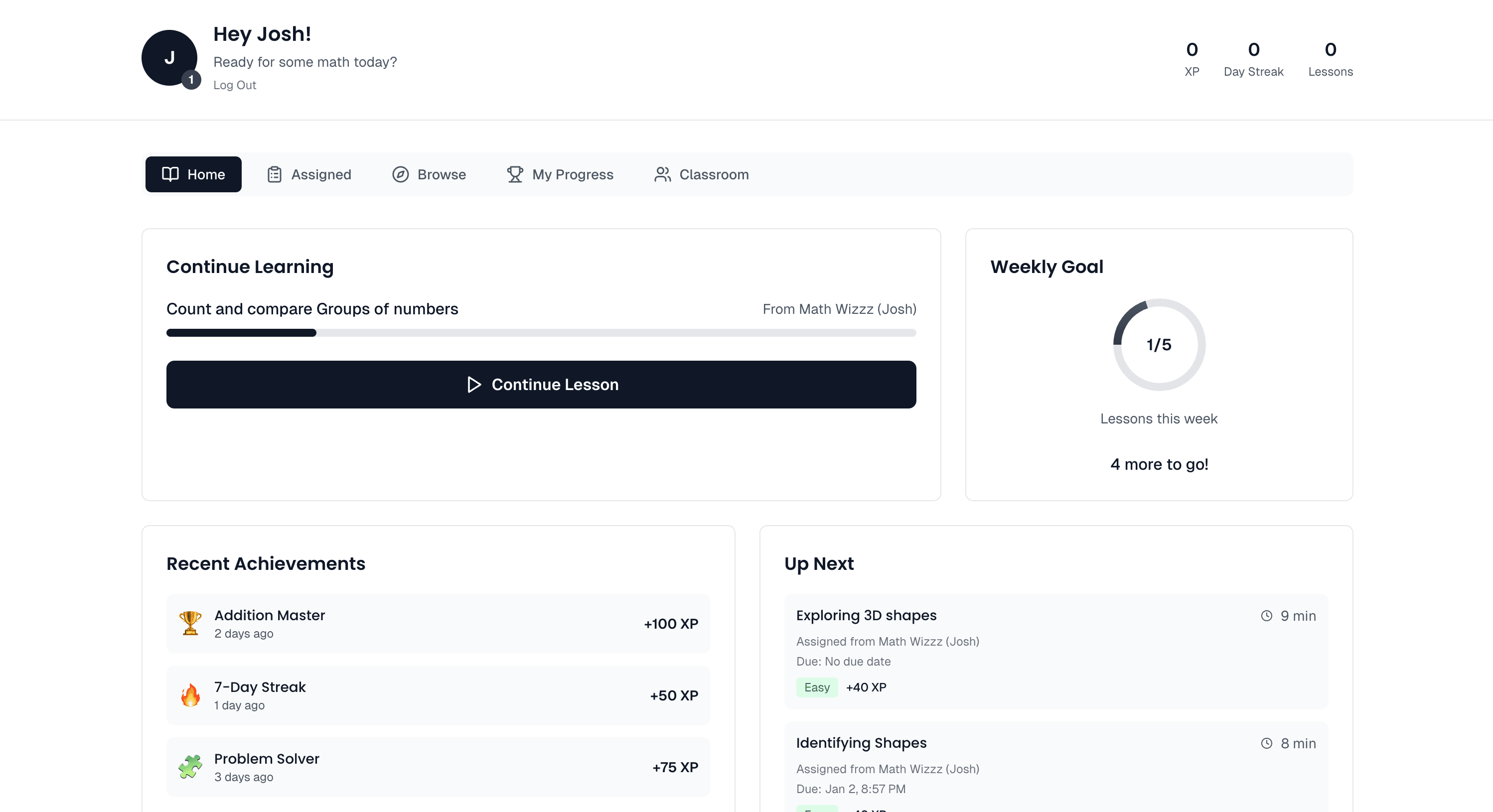Click the Log Out link
The width and height of the screenshot is (1493, 812).
click(x=234, y=85)
